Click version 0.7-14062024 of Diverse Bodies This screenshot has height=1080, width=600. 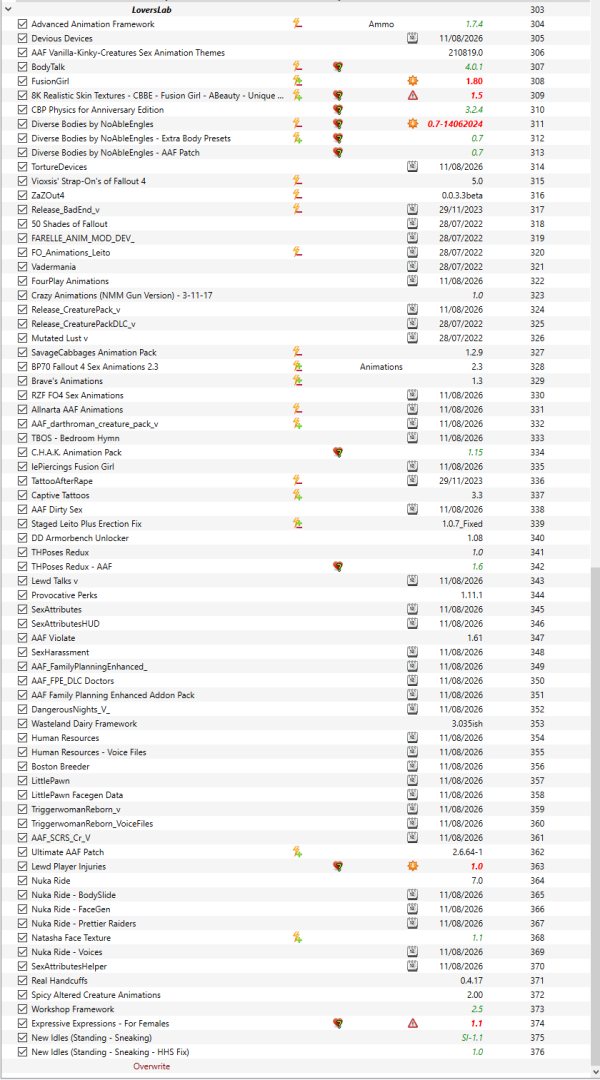[x=453, y=124]
